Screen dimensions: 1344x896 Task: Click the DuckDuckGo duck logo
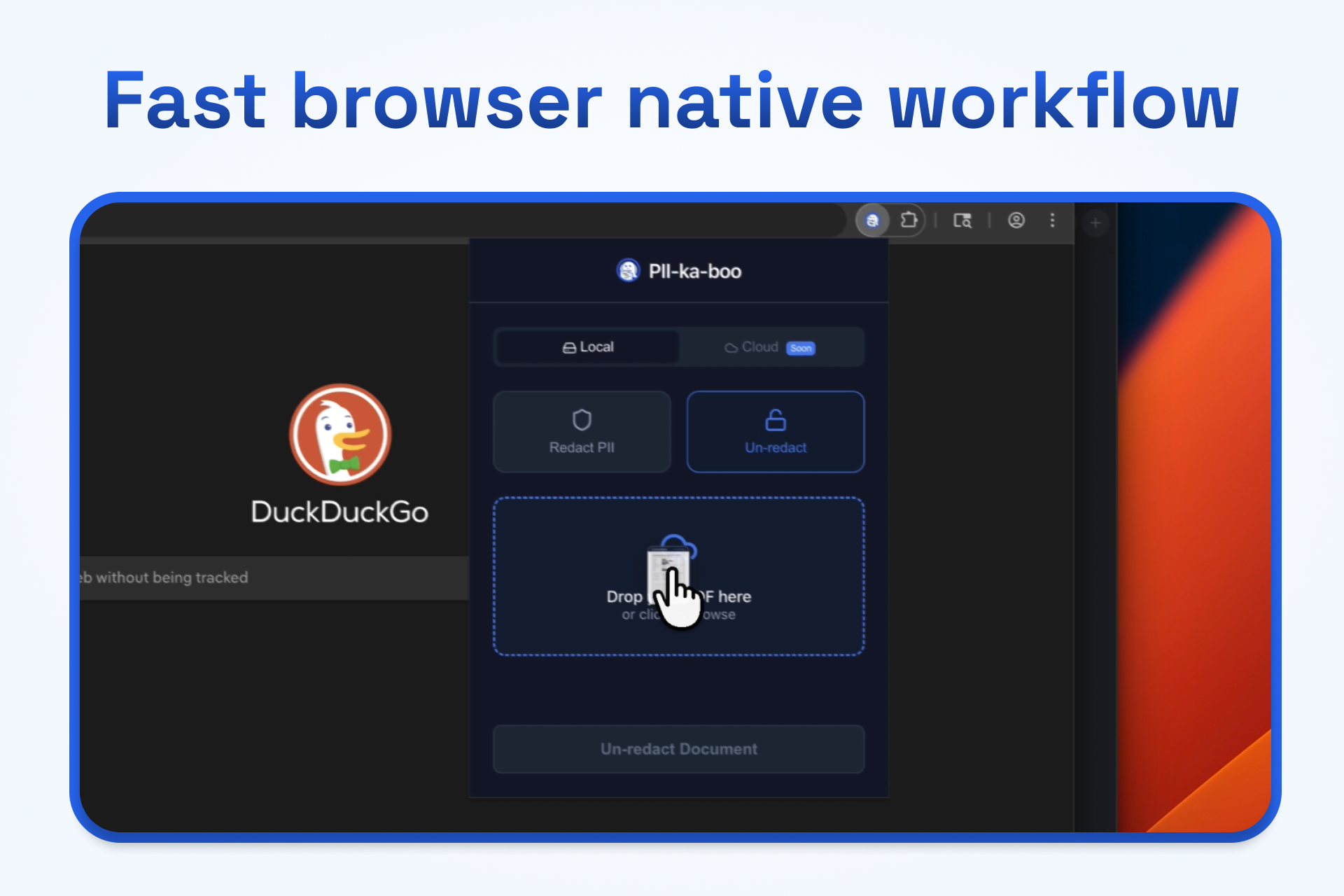[x=340, y=434]
